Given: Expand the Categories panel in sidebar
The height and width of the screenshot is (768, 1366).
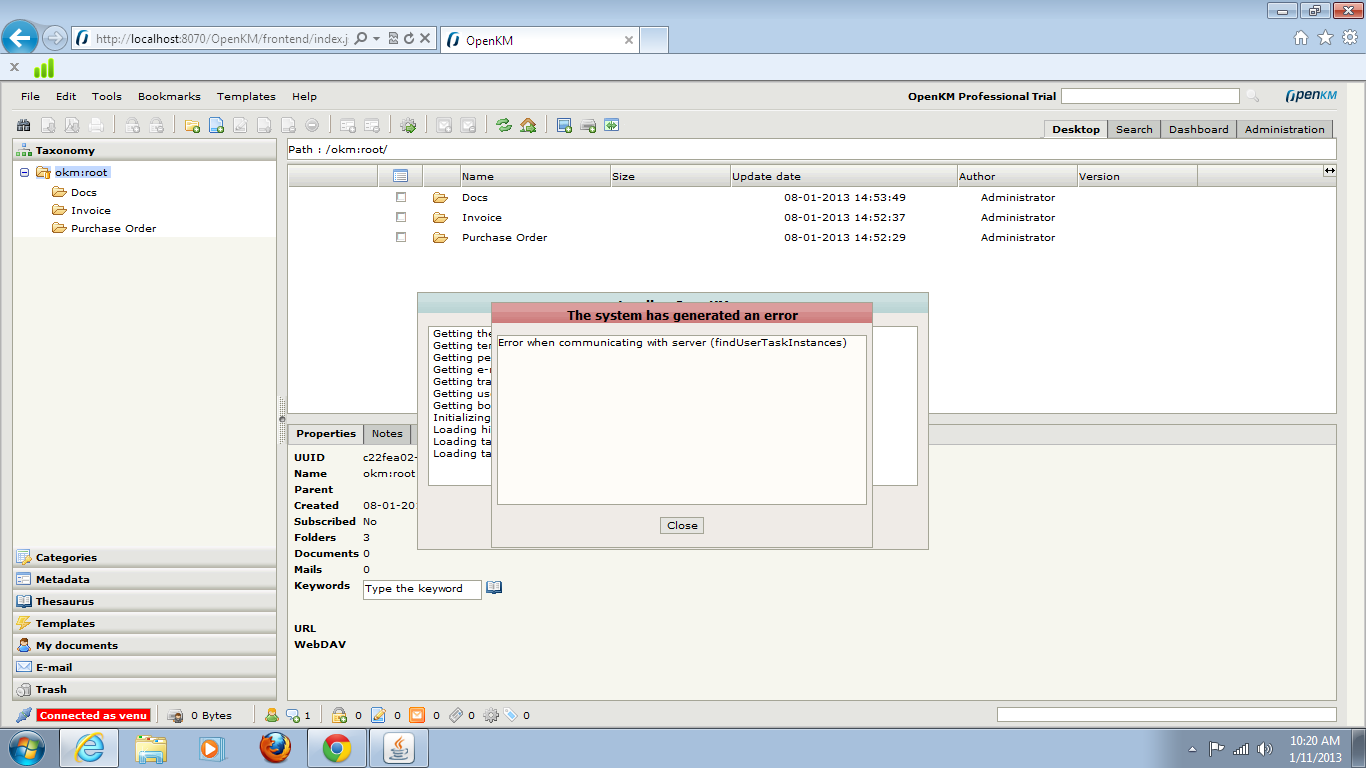Looking at the screenshot, I should (x=66, y=557).
